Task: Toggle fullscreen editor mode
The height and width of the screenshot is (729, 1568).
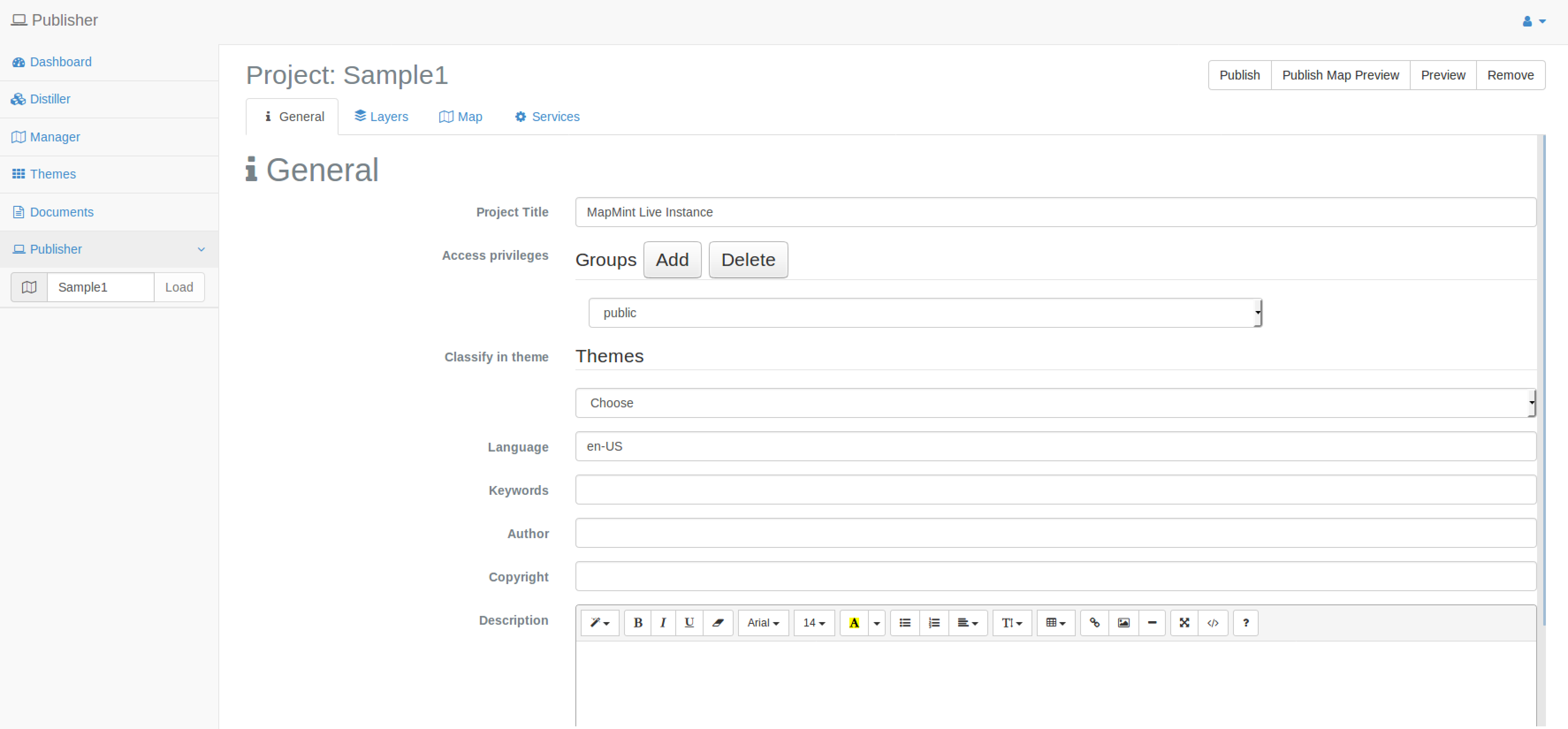Action: (1184, 623)
